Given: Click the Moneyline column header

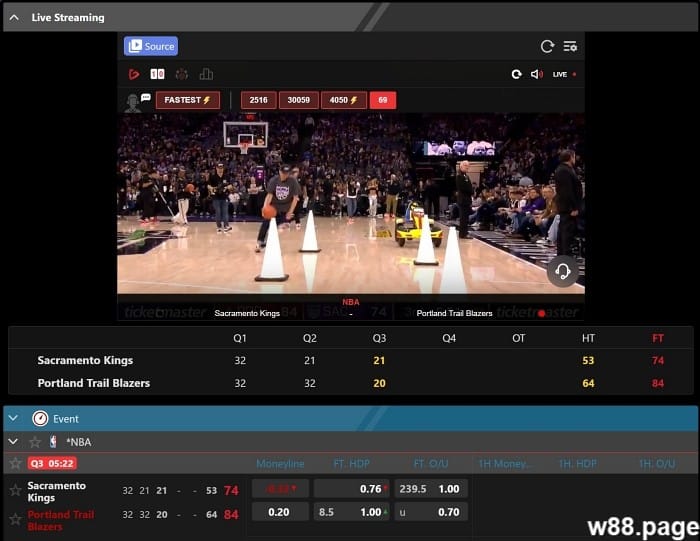Looking at the screenshot, I should coord(280,464).
